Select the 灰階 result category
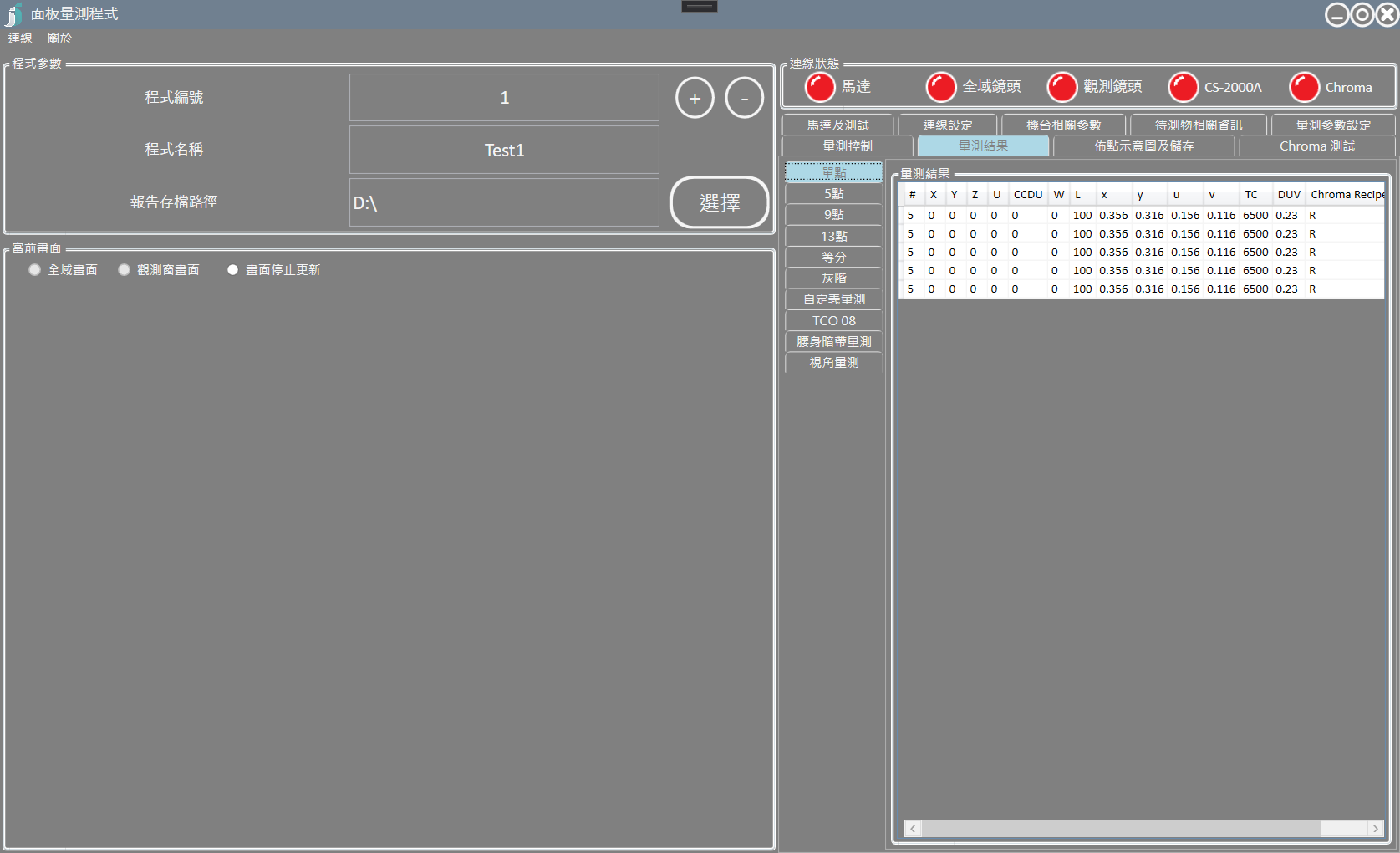The image size is (1400, 853). [x=834, y=278]
